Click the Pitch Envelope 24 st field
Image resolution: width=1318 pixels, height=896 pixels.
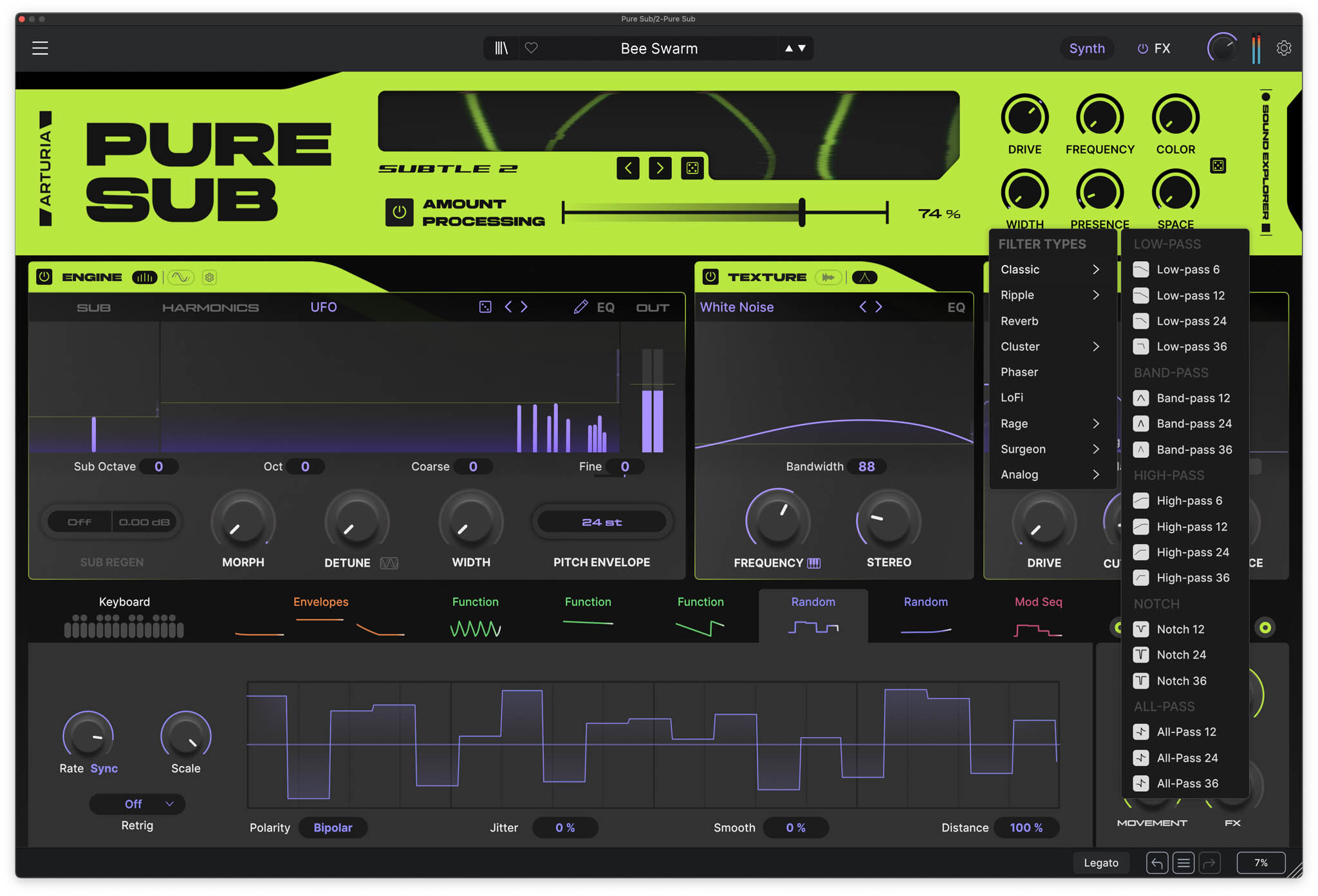[x=602, y=522]
